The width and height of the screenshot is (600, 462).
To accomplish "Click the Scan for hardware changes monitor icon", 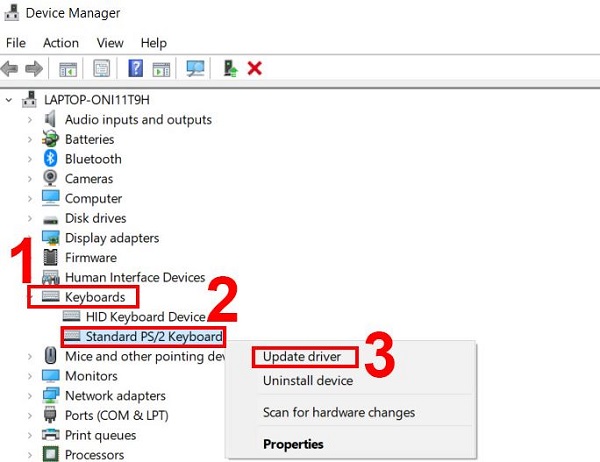I will coord(195,69).
